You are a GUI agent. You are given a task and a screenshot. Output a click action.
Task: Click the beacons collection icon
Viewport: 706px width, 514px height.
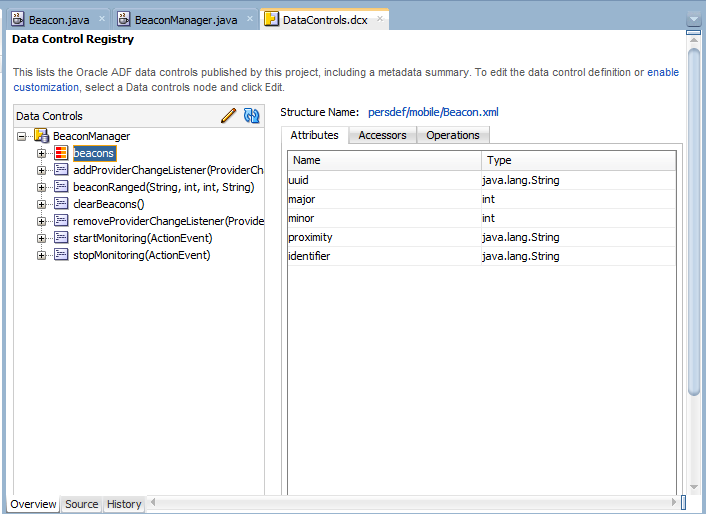(61, 153)
